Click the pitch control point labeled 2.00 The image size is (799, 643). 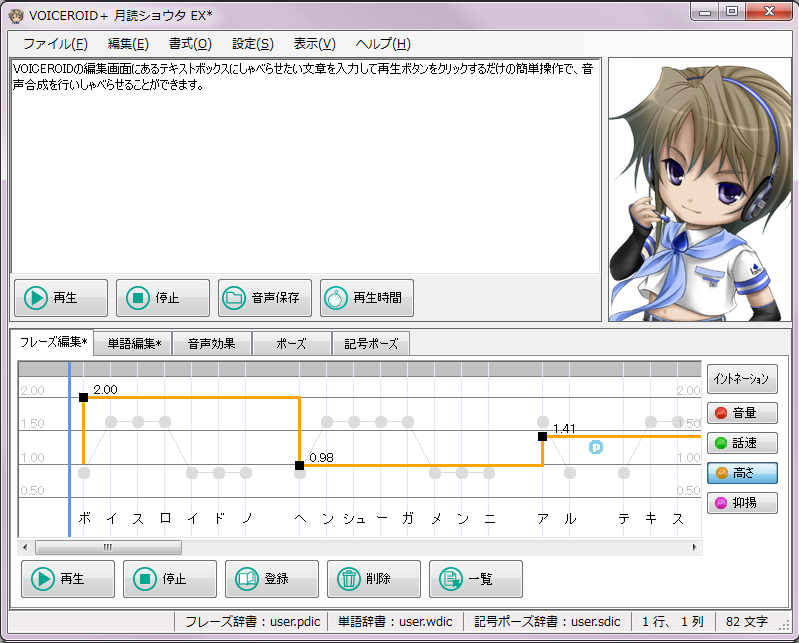84,397
